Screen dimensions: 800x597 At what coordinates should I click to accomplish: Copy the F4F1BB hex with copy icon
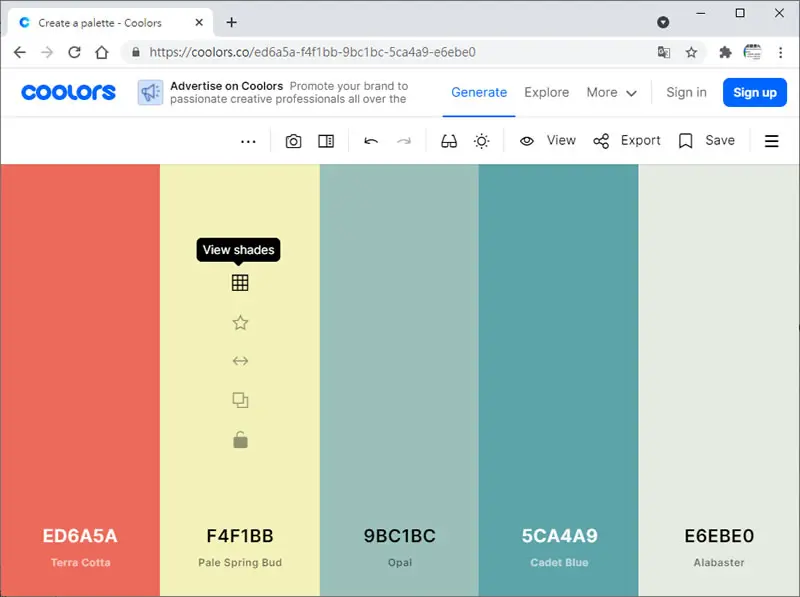pos(240,400)
